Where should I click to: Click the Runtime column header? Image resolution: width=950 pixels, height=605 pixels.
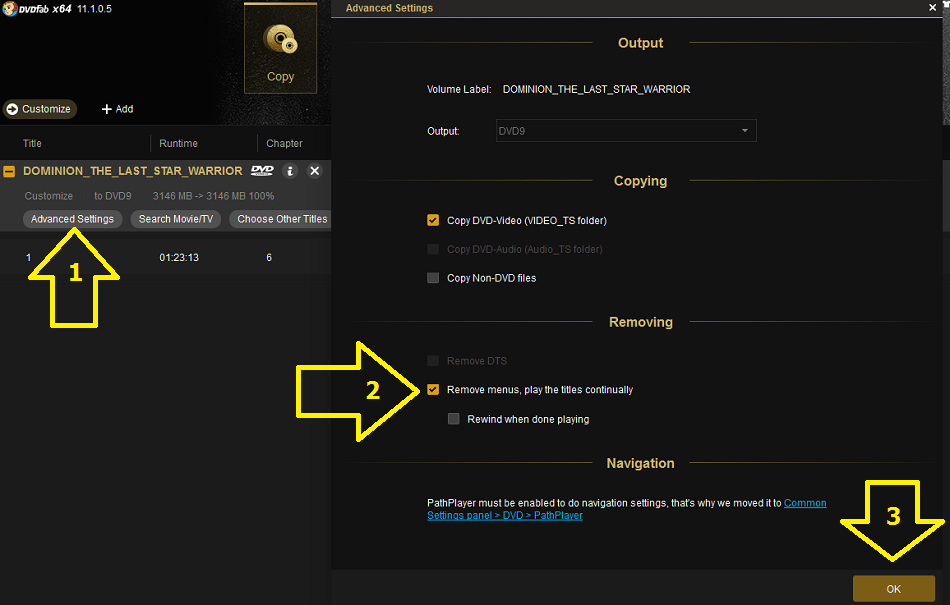[178, 144]
